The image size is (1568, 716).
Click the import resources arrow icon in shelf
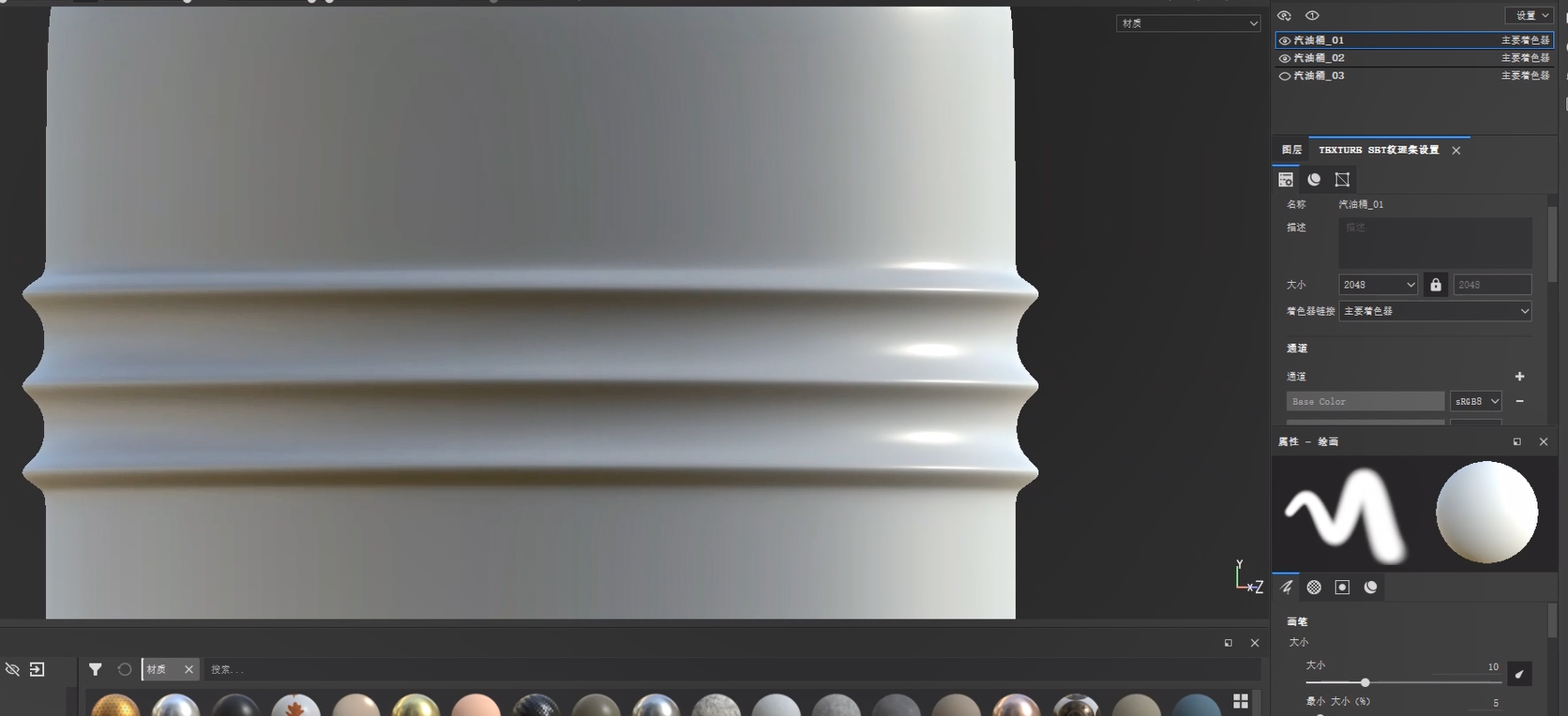point(37,669)
